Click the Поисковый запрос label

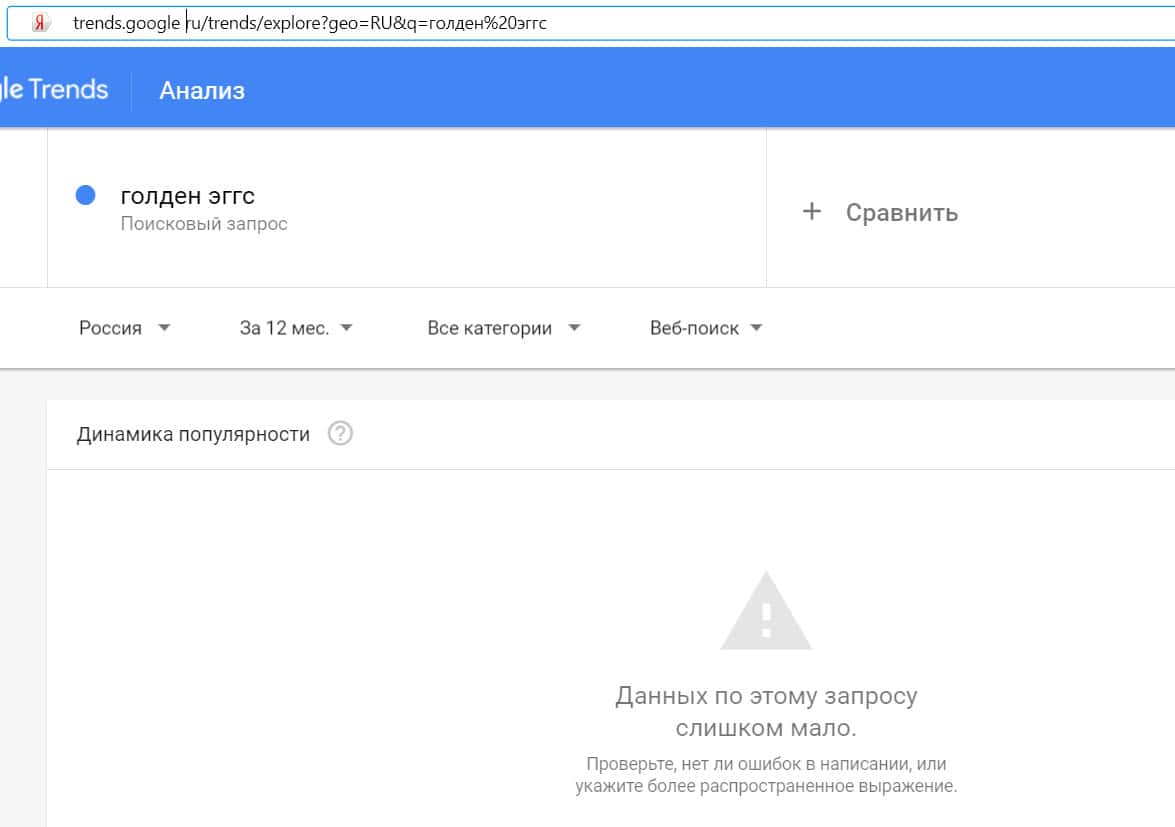[x=204, y=224]
